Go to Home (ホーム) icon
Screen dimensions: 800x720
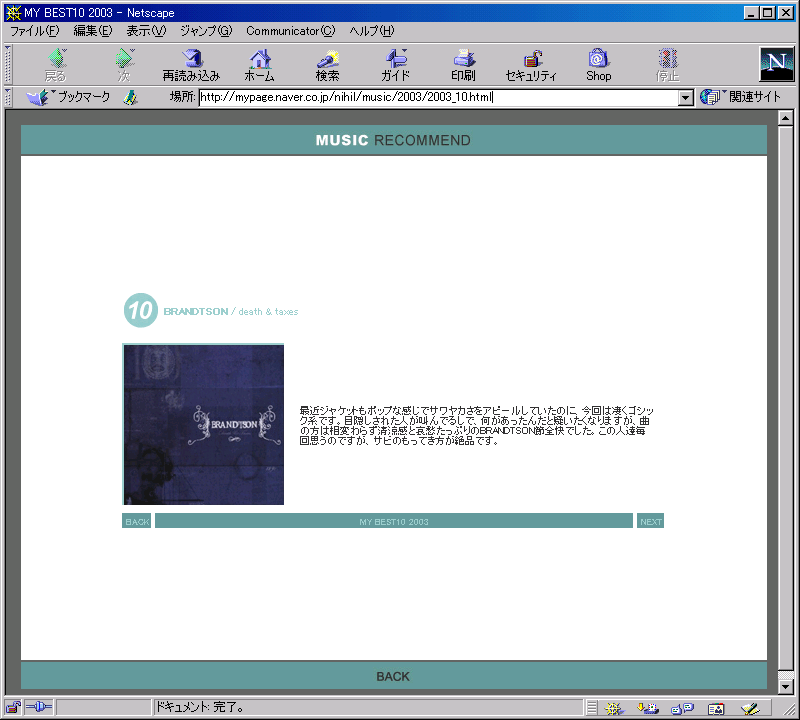click(x=260, y=65)
